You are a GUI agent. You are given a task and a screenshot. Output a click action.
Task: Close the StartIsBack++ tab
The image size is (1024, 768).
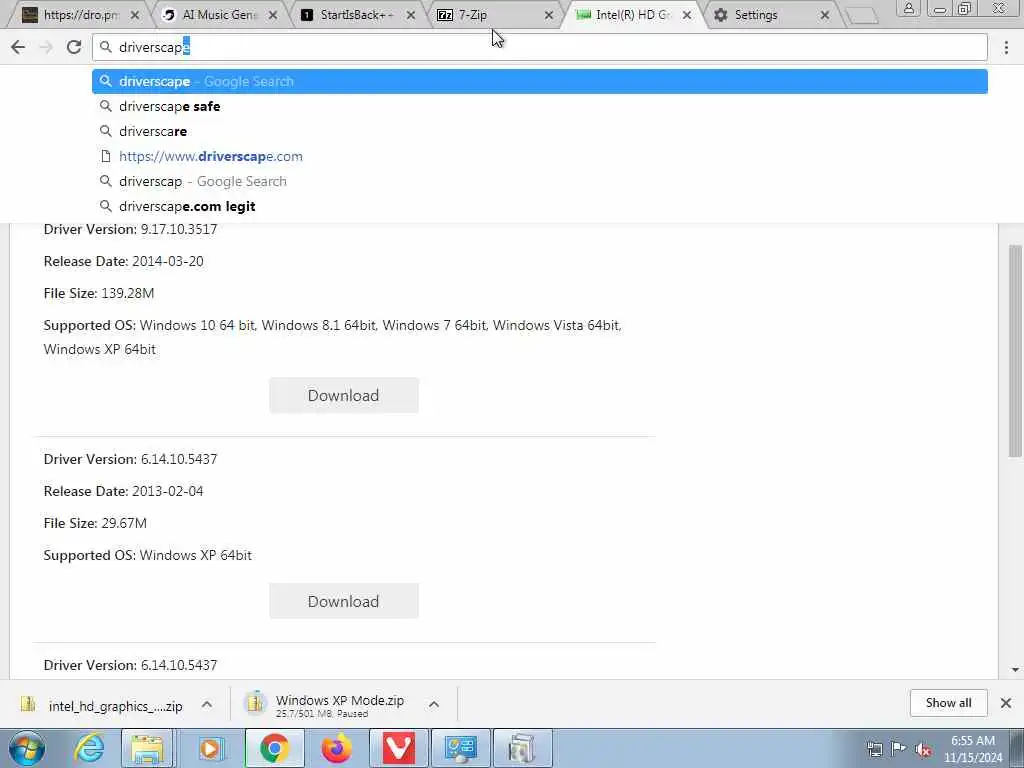point(411,15)
